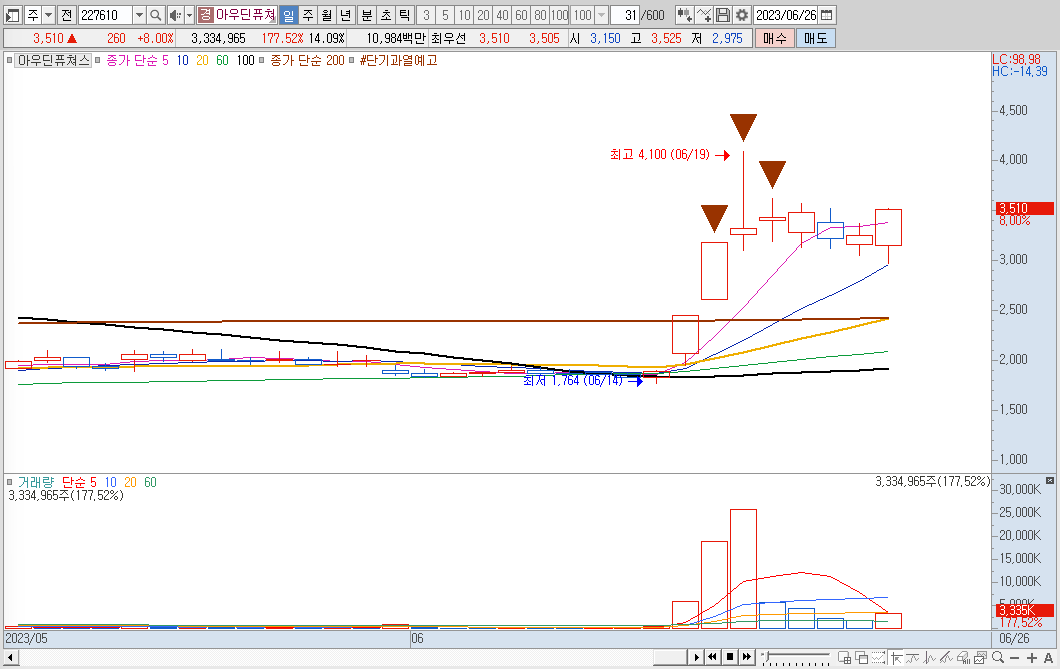Click the A auto-scale text icon
The height and width of the screenshot is (669, 1060).
[1049, 658]
